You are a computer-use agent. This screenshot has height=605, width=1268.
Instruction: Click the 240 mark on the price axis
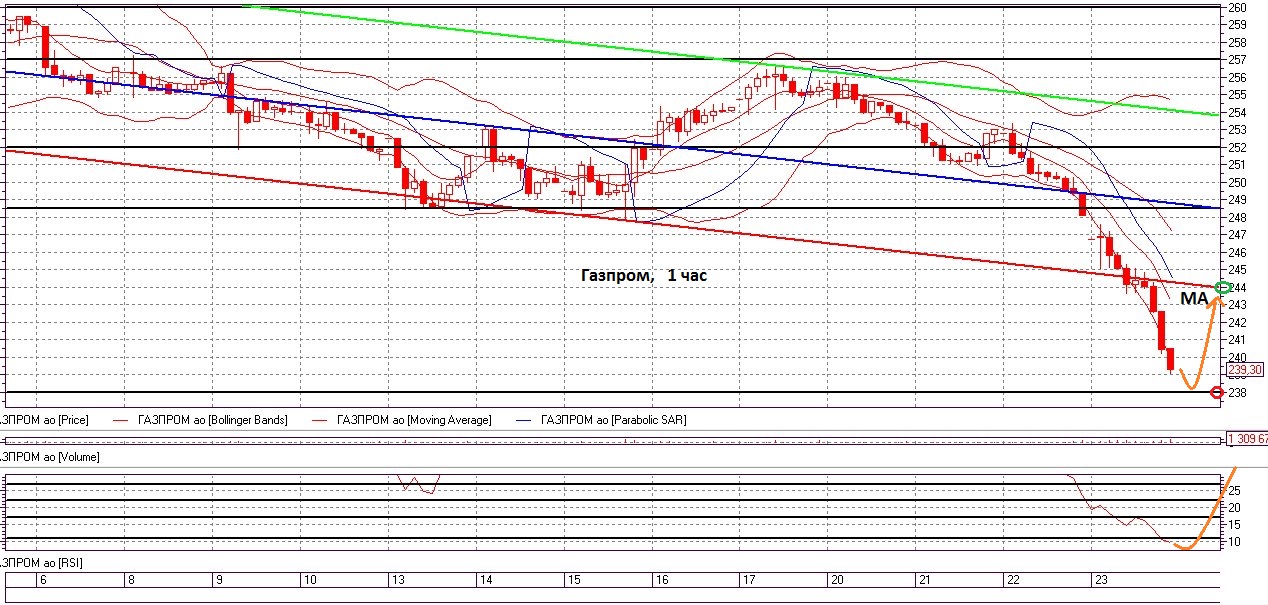[x=1237, y=357]
